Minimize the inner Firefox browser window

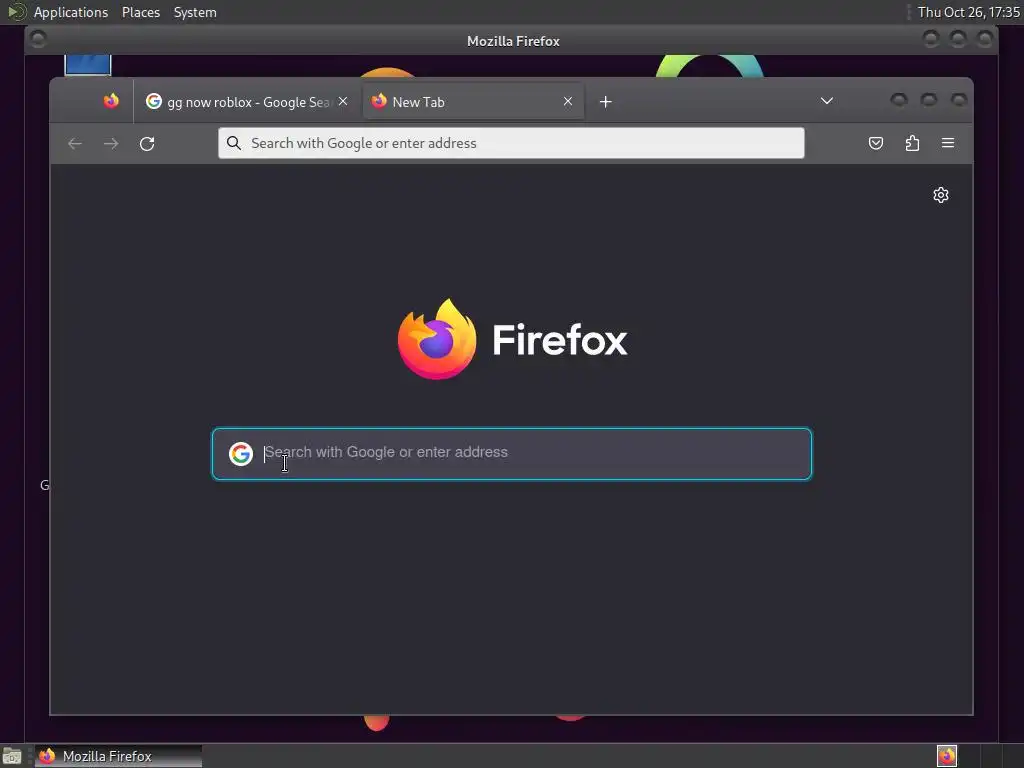tap(899, 99)
